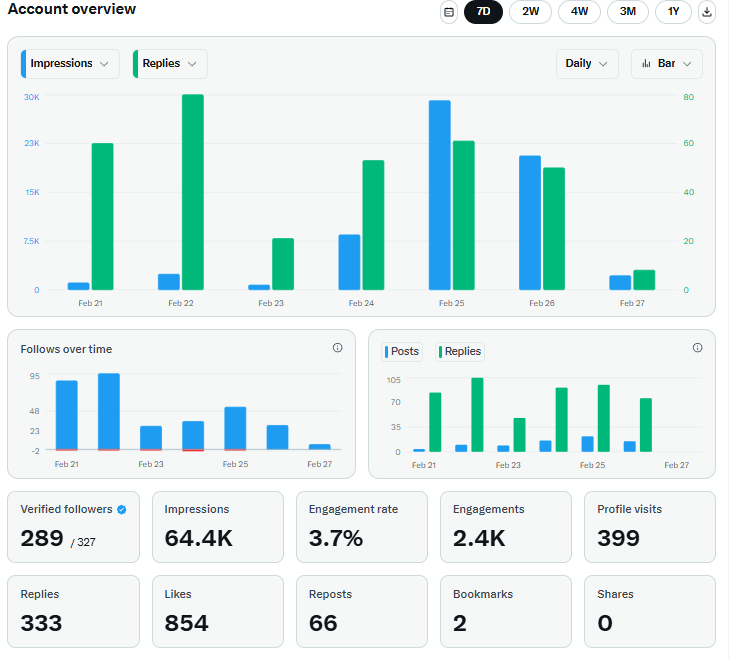
Task: Open info icon in Posts and Replies chart
Action: 697,348
